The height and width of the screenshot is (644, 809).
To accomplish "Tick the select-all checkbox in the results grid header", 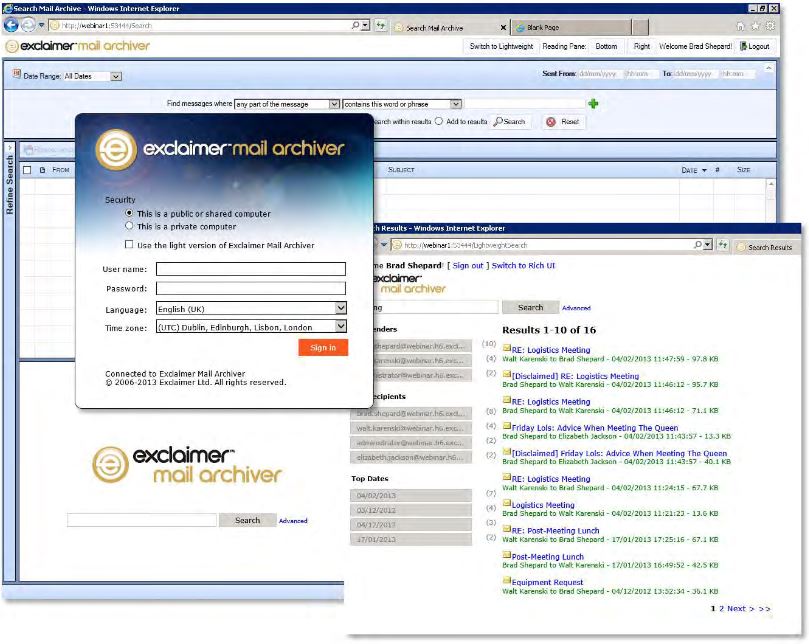I will pyautogui.click(x=27, y=170).
